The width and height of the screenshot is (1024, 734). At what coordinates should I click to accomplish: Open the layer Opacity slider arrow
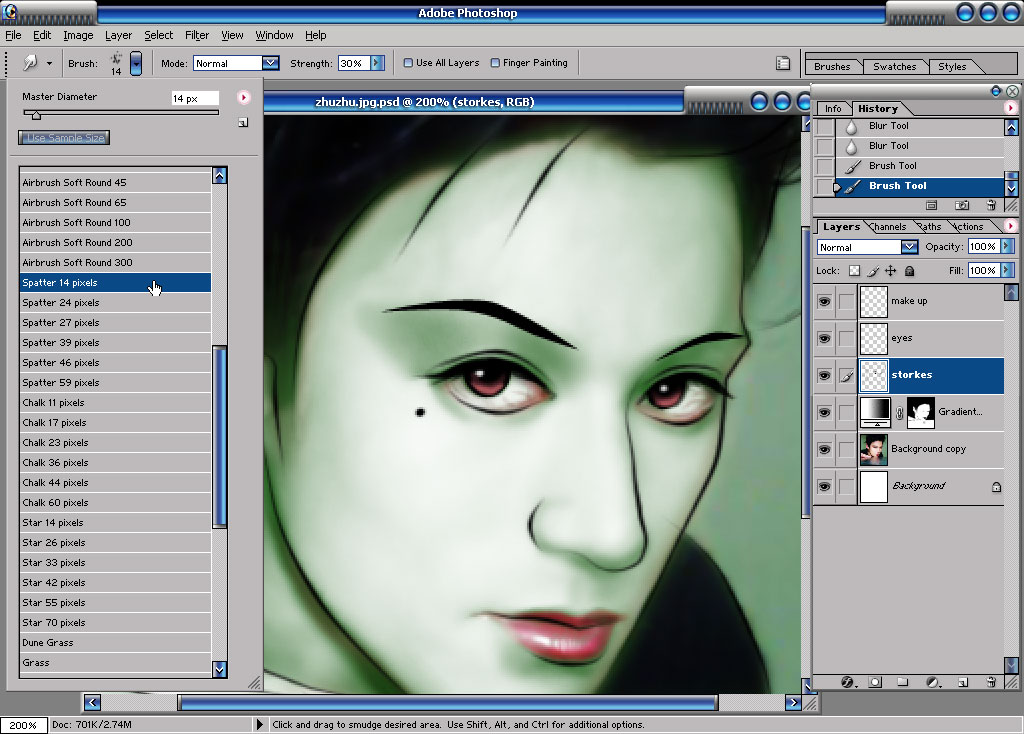point(1007,246)
